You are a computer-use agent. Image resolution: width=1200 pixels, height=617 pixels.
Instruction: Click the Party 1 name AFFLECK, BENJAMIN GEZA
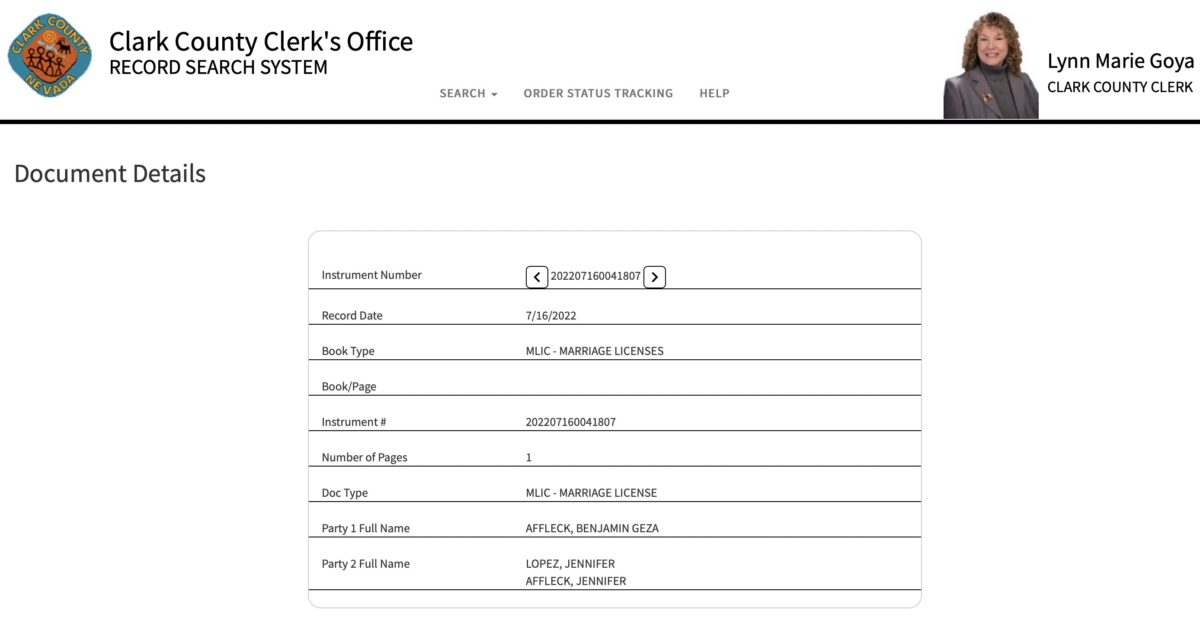point(592,528)
